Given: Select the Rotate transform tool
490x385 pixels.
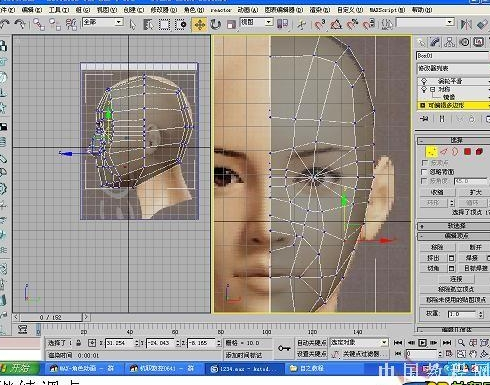Looking at the screenshot, I should [x=215, y=24].
